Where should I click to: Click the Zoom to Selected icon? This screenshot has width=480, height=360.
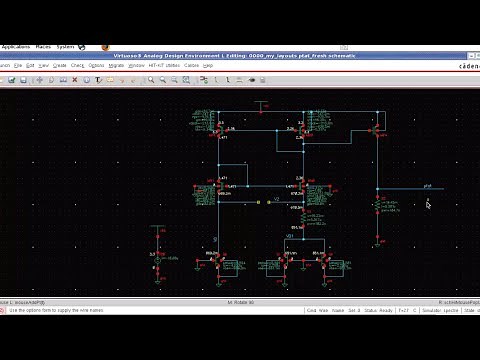click(x=186, y=80)
